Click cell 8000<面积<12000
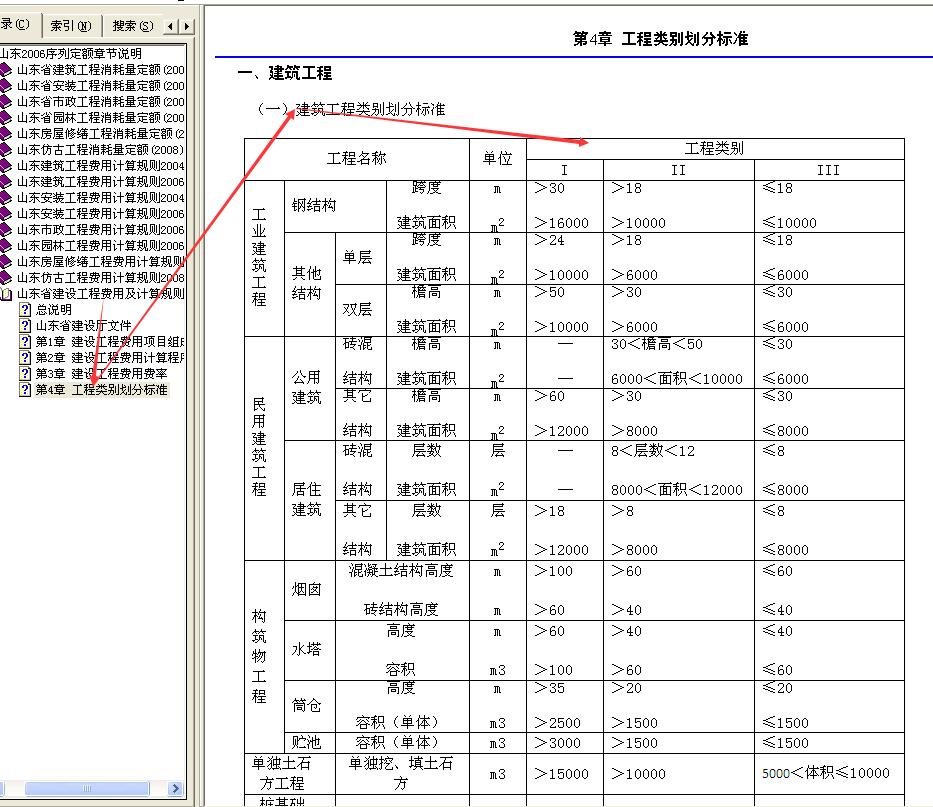Screen dimensions: 933x807 677,490
